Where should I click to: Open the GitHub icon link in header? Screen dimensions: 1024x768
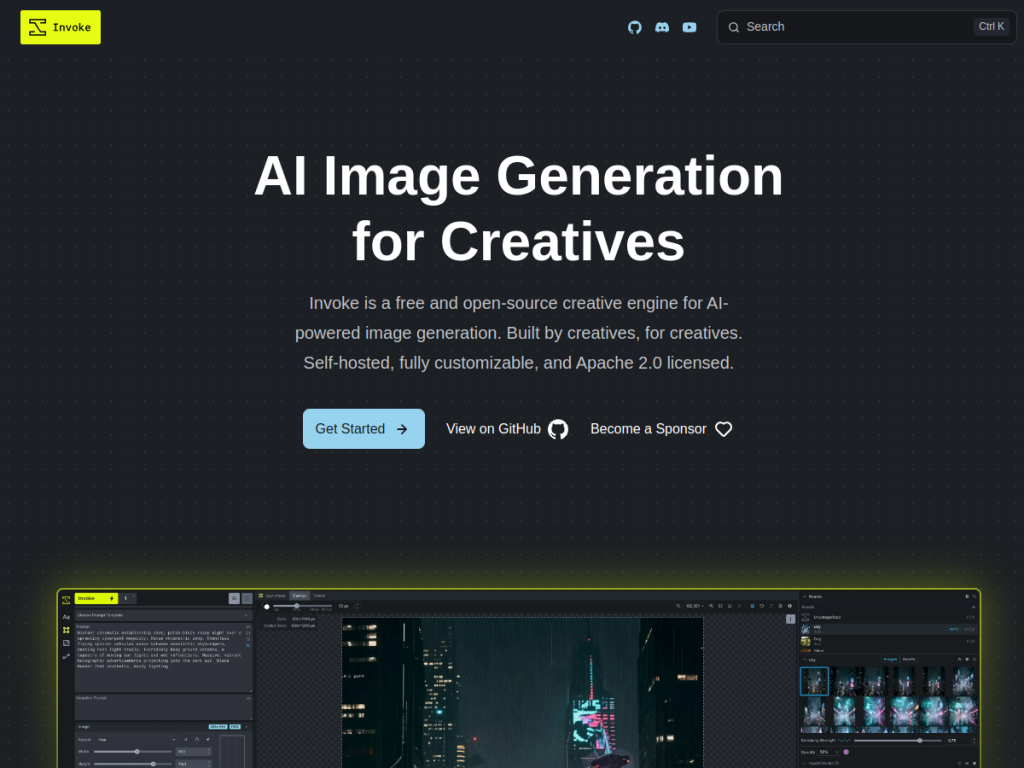tap(635, 27)
